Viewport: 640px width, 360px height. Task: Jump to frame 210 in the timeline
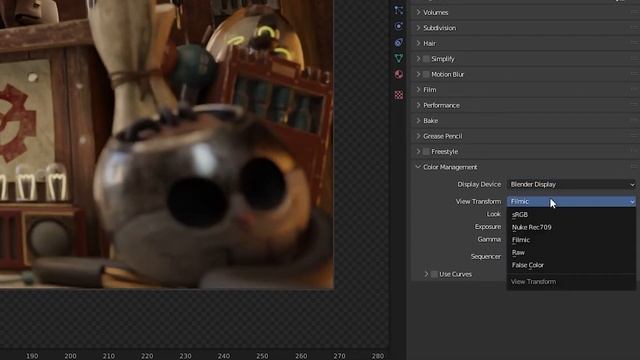point(109,356)
